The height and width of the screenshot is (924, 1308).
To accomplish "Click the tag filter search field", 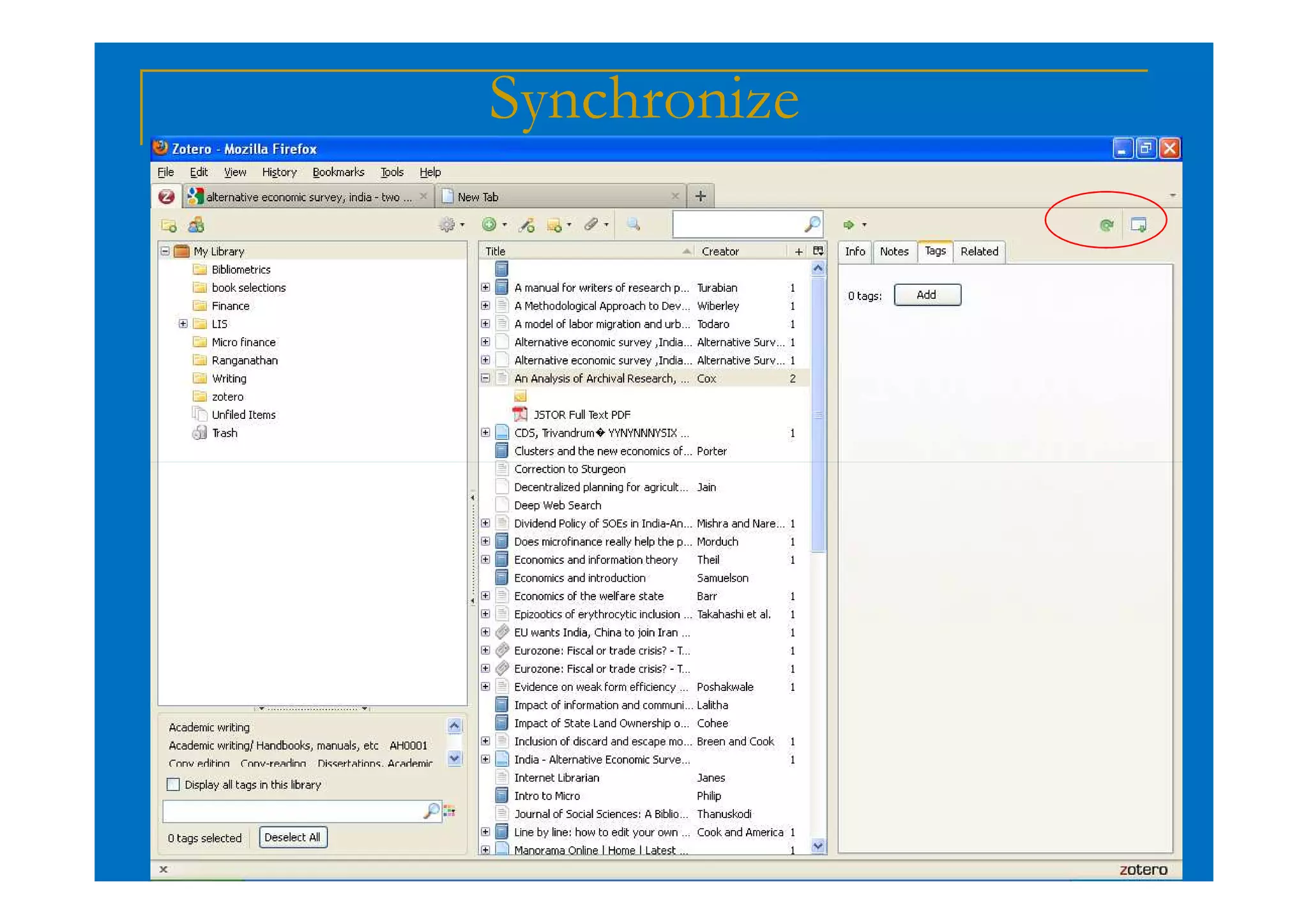I will point(291,812).
